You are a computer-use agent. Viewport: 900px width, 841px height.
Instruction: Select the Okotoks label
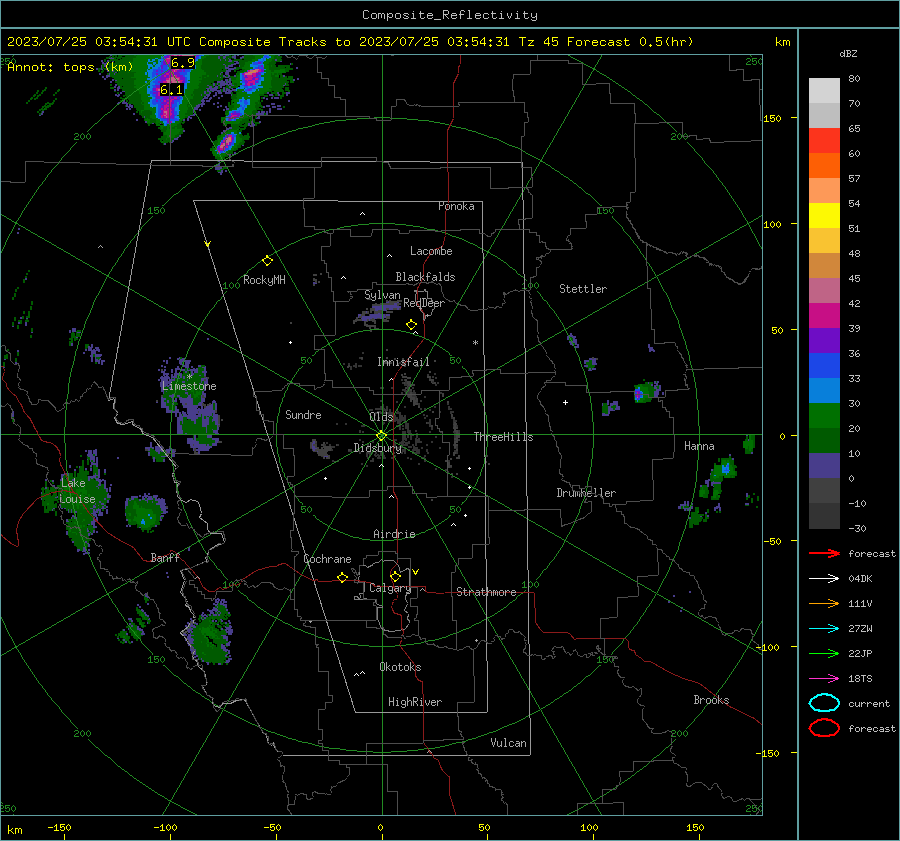[x=400, y=667]
